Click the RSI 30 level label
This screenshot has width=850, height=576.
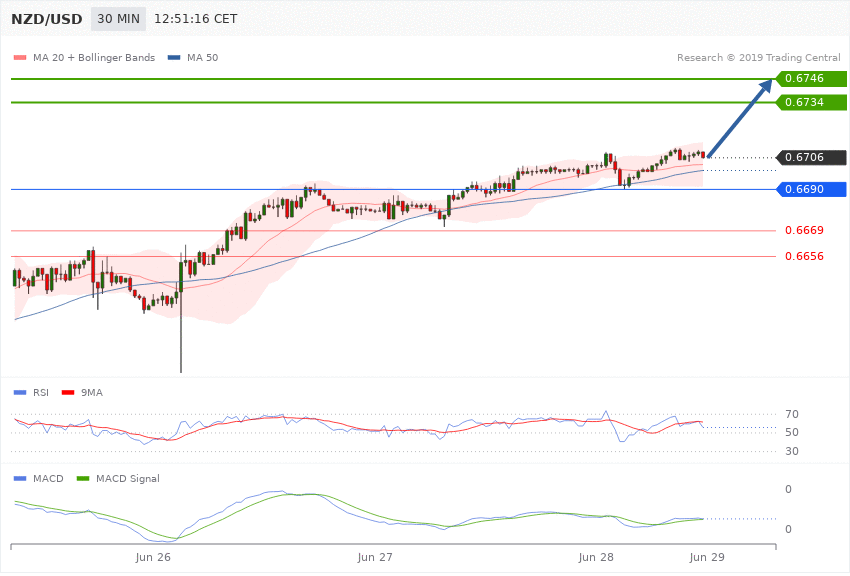[791, 451]
